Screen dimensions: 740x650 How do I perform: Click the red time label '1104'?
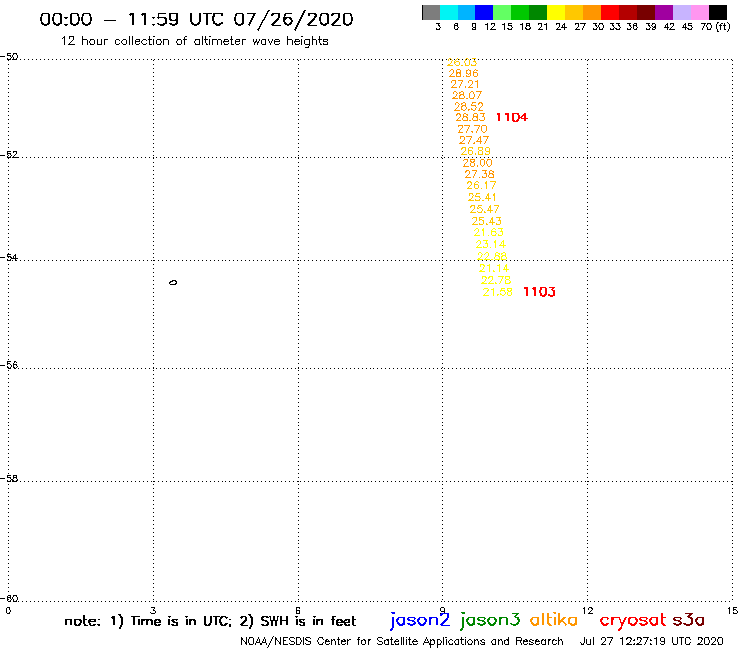pyautogui.click(x=512, y=117)
